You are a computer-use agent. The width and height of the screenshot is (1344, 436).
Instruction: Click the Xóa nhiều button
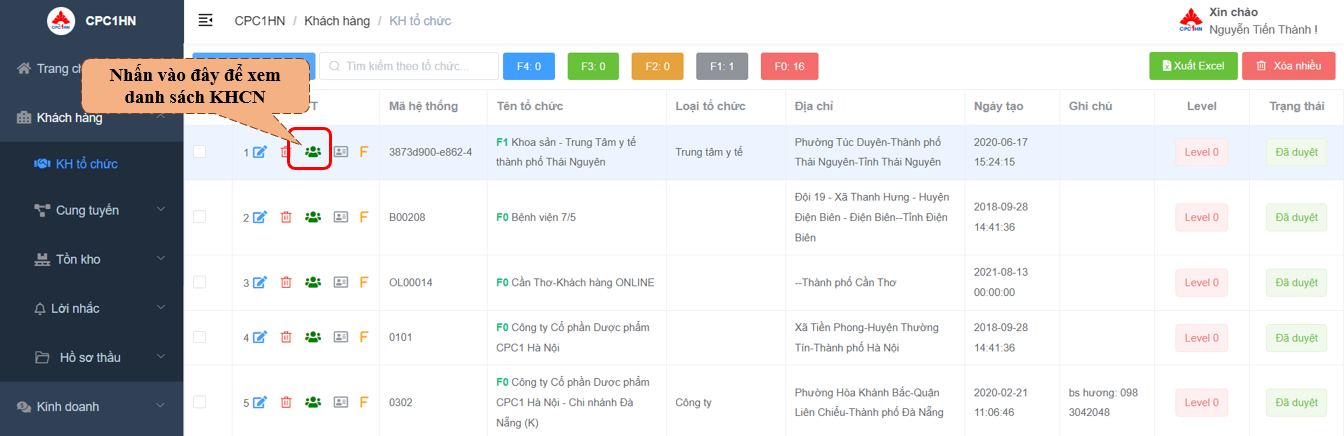(x=1288, y=66)
